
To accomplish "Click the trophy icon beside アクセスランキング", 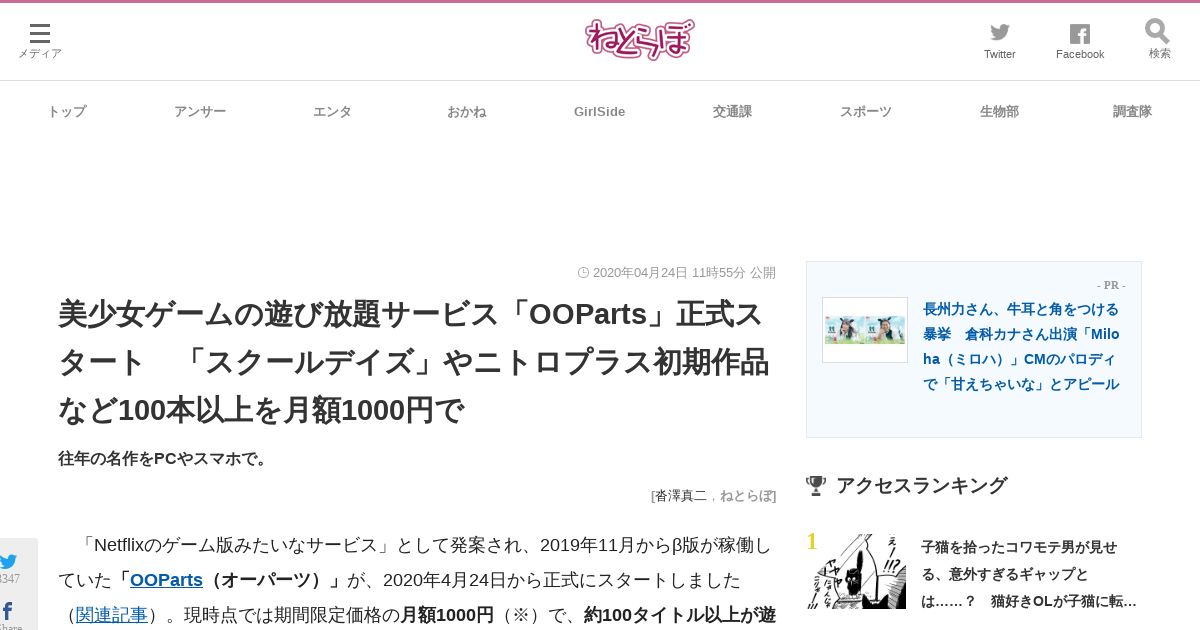I will [x=816, y=485].
